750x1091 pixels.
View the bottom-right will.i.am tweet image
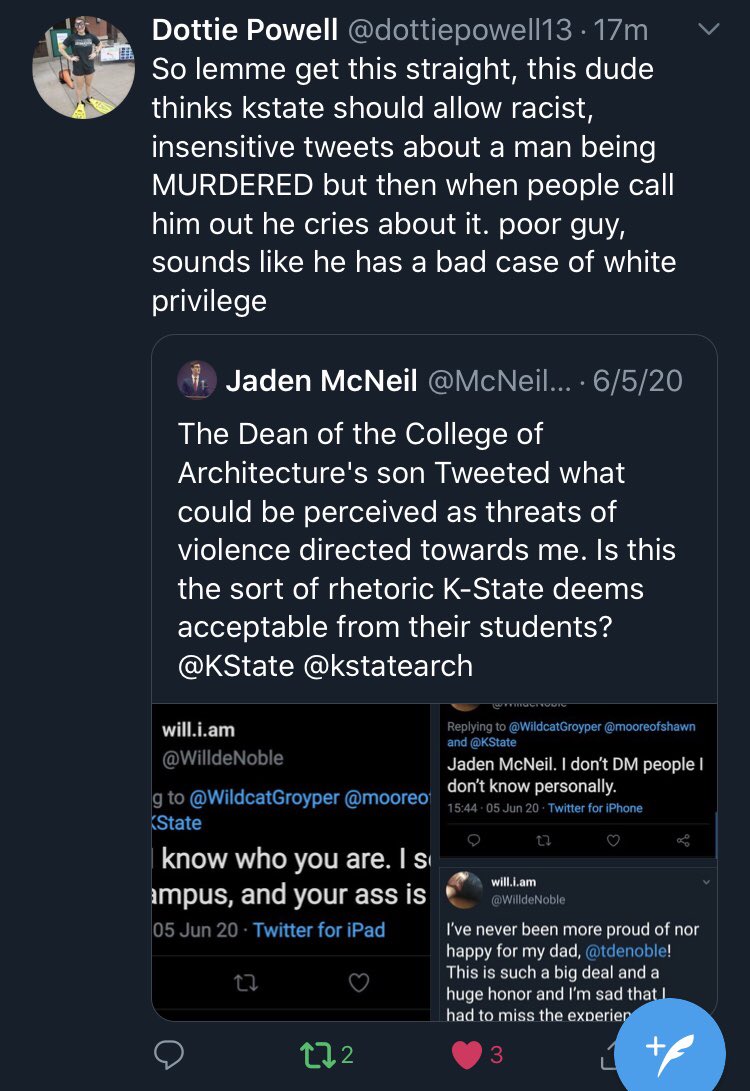575,943
